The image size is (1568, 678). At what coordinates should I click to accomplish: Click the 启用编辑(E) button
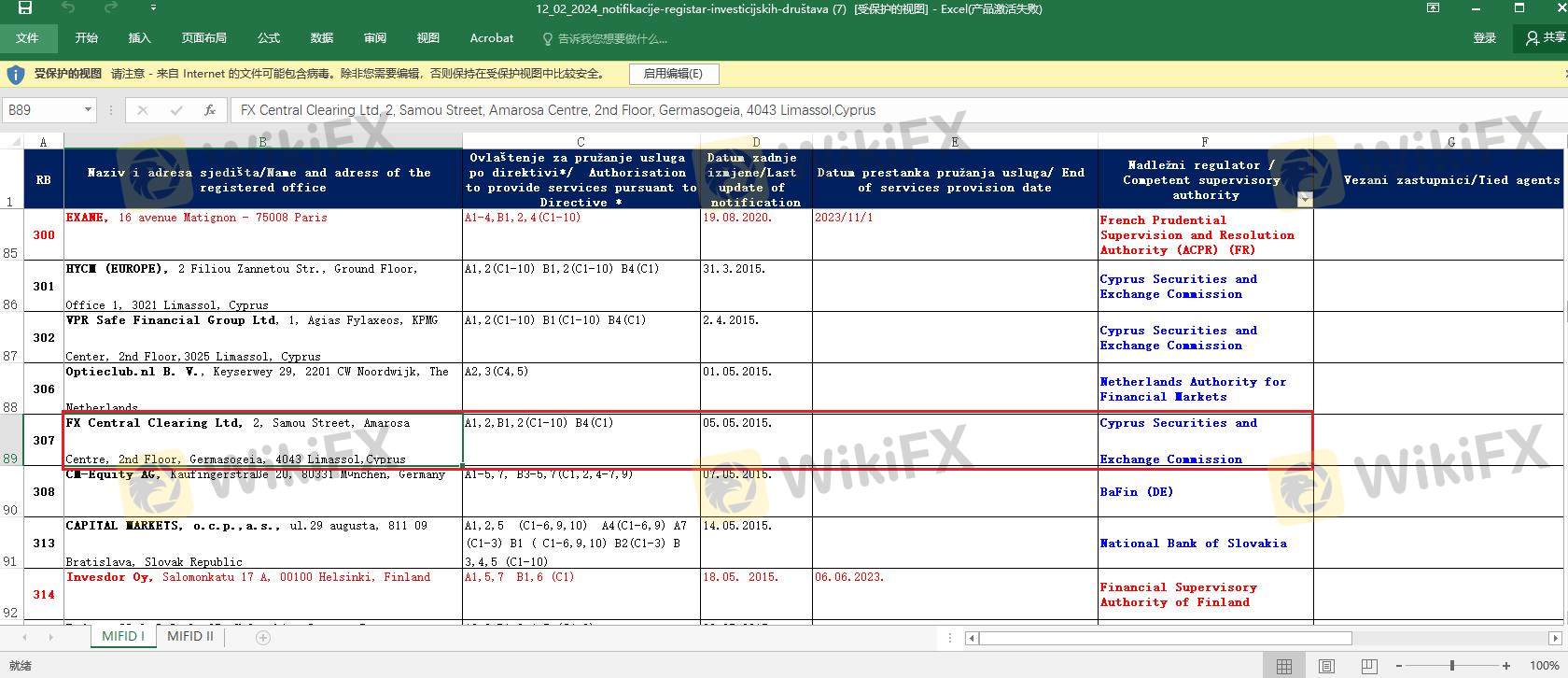point(673,74)
